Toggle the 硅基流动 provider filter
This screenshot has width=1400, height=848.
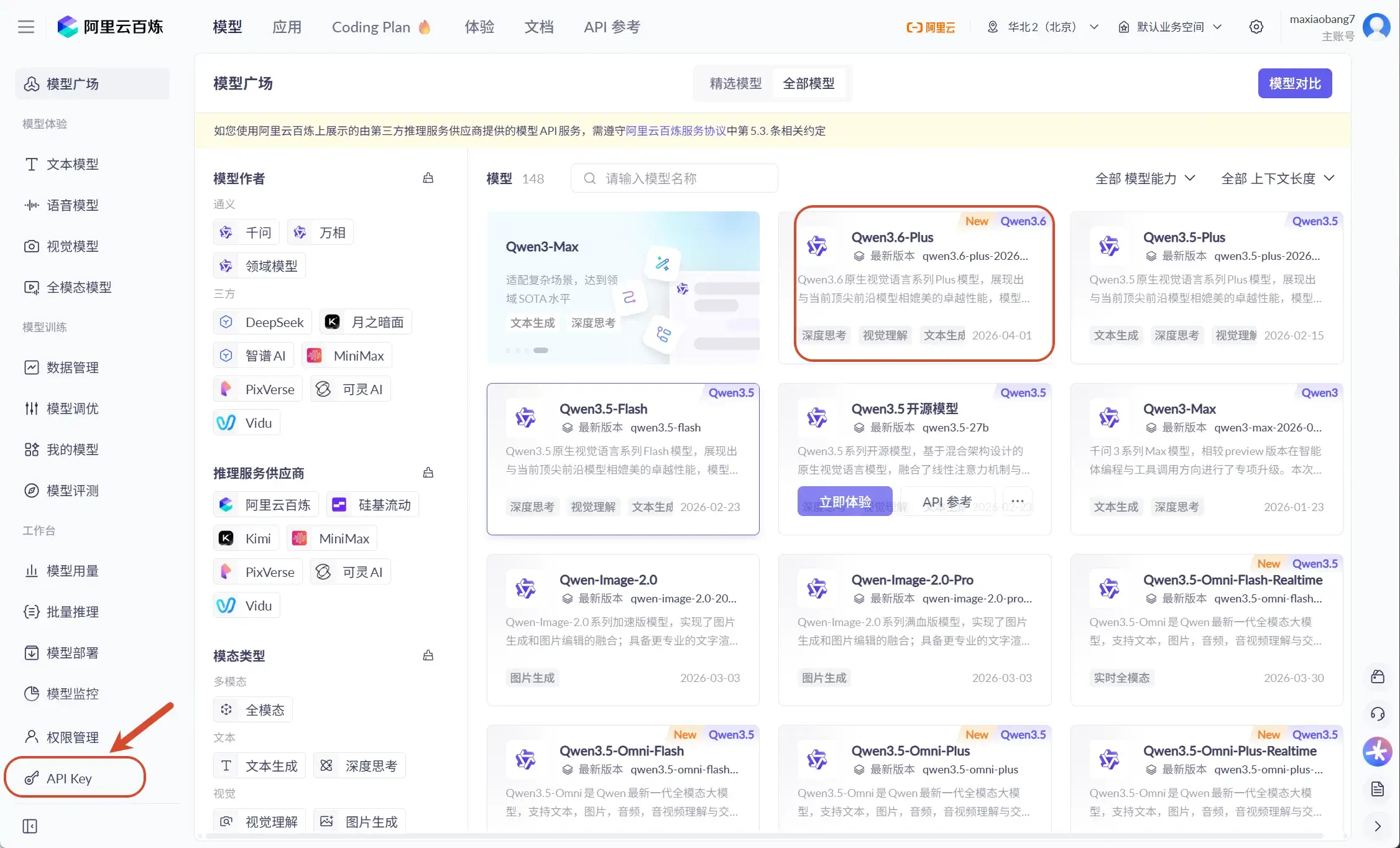[x=372, y=505]
